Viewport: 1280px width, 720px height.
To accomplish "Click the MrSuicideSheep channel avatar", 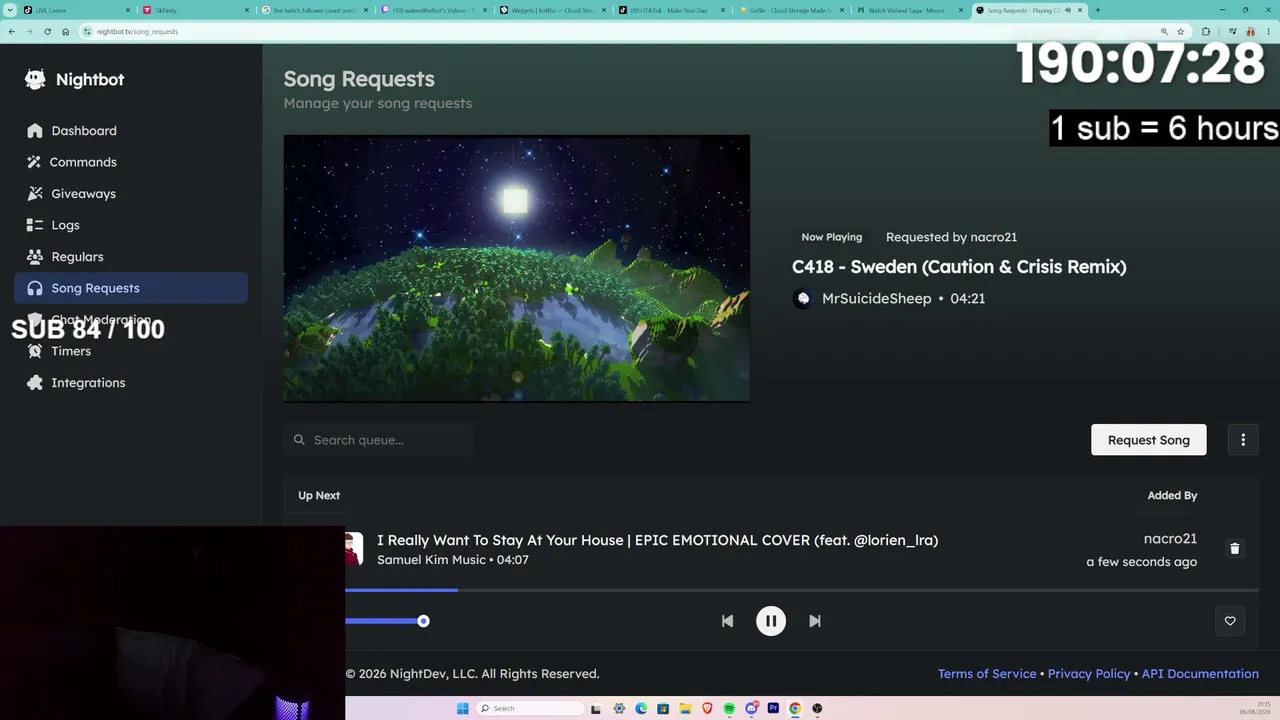I will [x=803, y=298].
